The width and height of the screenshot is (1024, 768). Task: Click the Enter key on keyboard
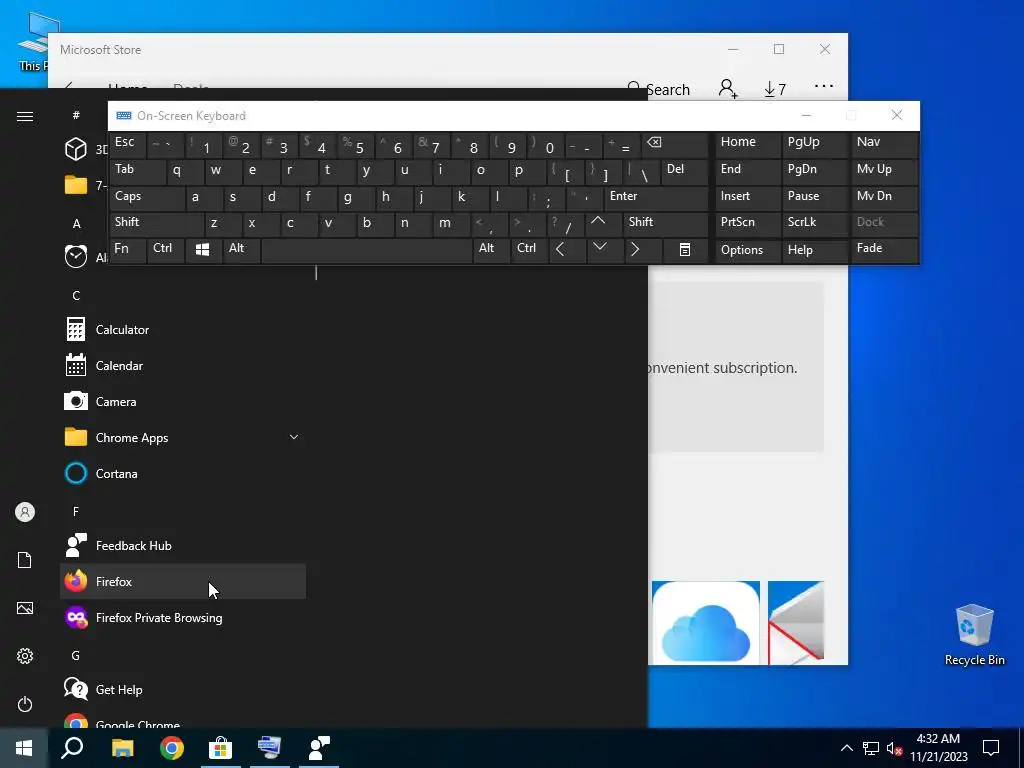click(656, 198)
